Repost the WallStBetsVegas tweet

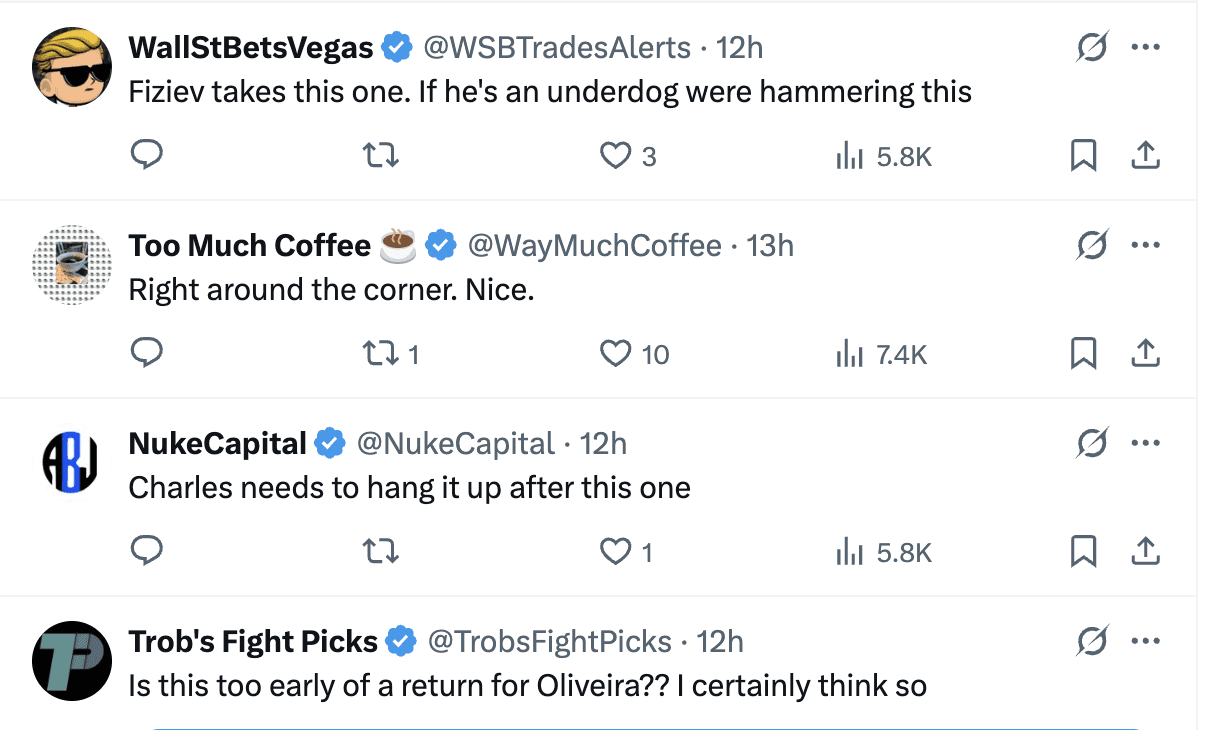click(381, 156)
